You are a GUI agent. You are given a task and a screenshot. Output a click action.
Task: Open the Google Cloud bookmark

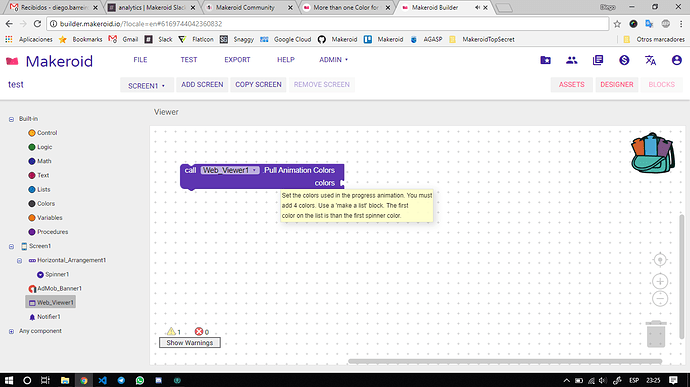pos(286,39)
